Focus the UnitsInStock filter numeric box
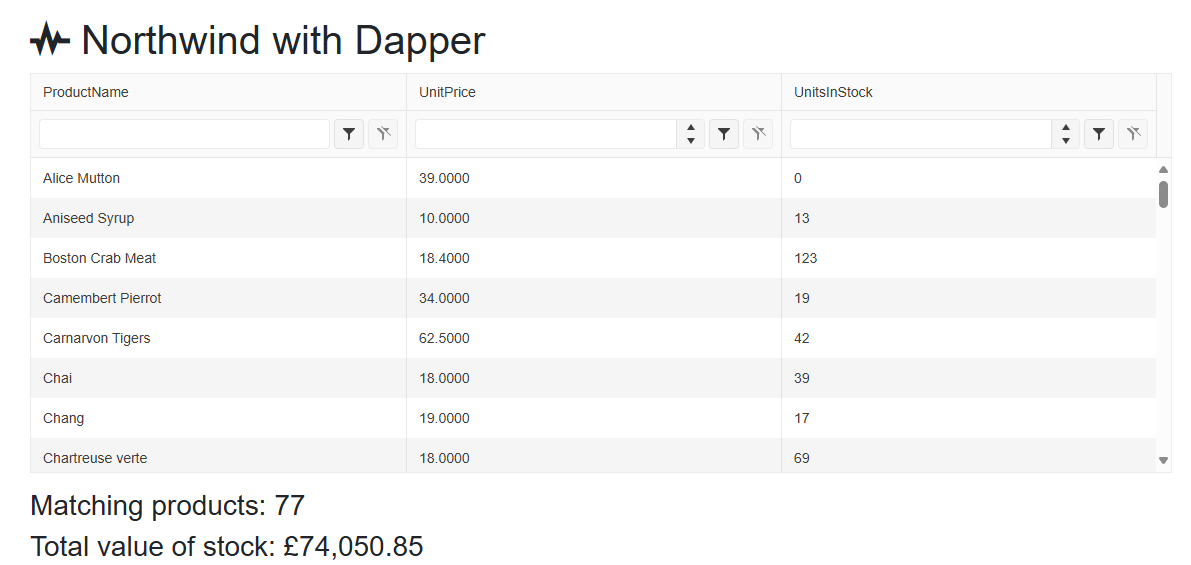 coord(921,134)
